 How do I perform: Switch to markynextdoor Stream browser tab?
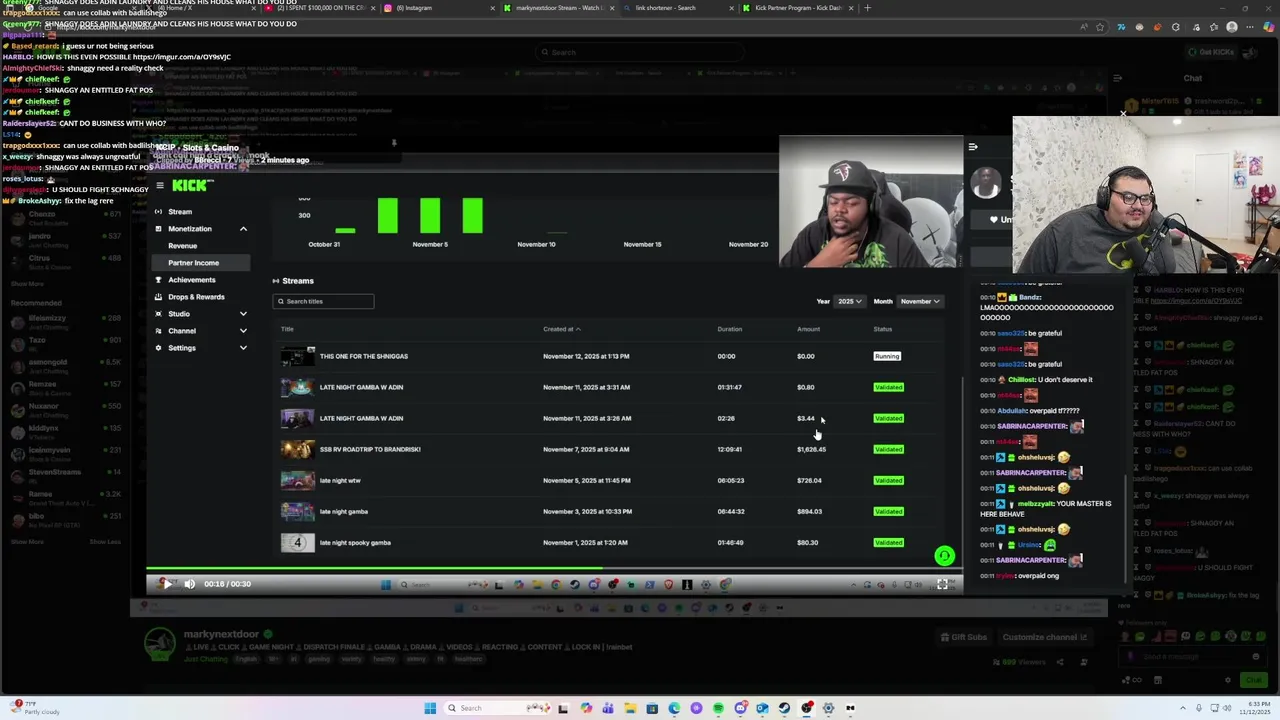click(558, 8)
